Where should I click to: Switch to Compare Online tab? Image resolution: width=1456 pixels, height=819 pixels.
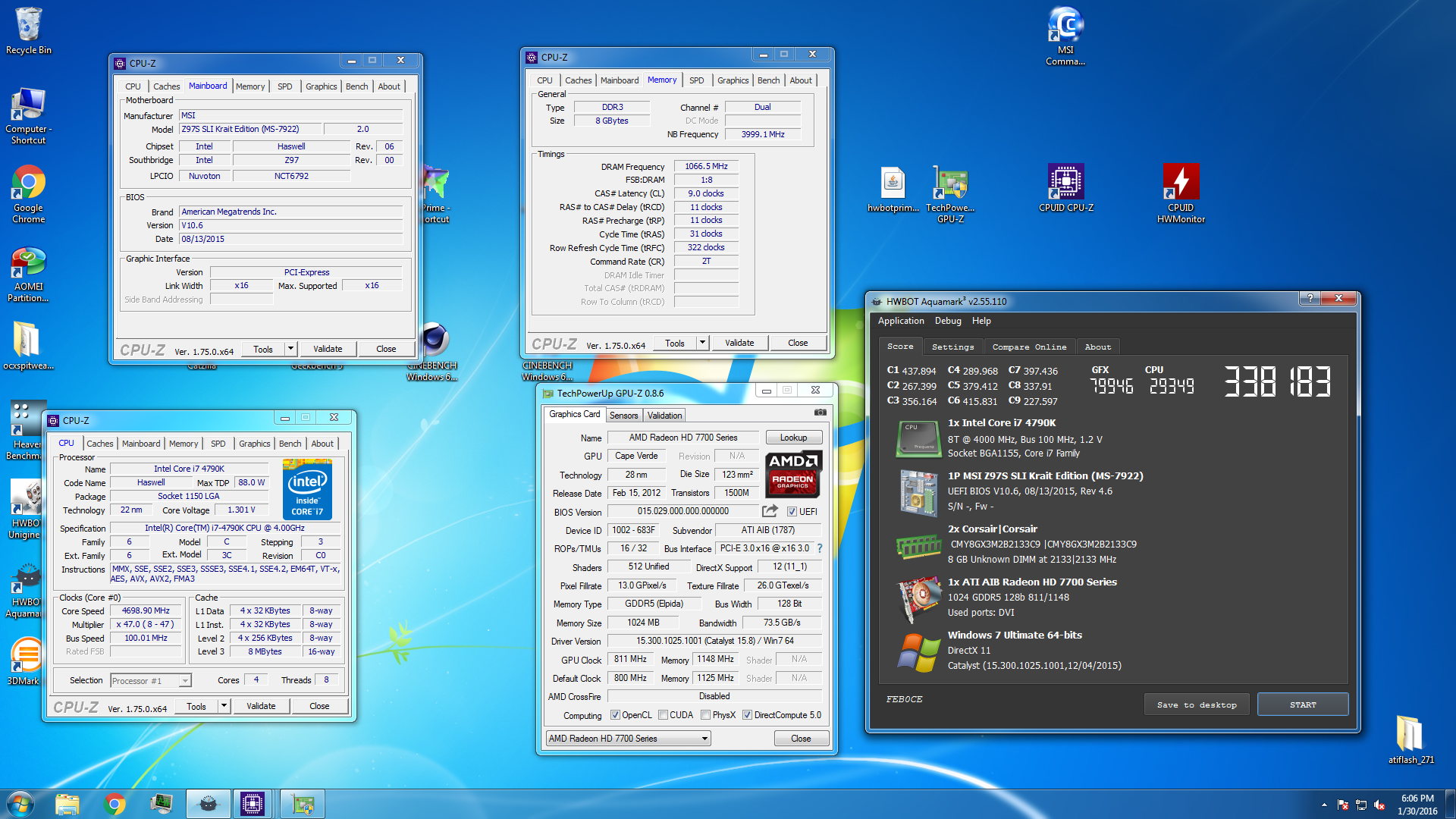[x=1029, y=347]
